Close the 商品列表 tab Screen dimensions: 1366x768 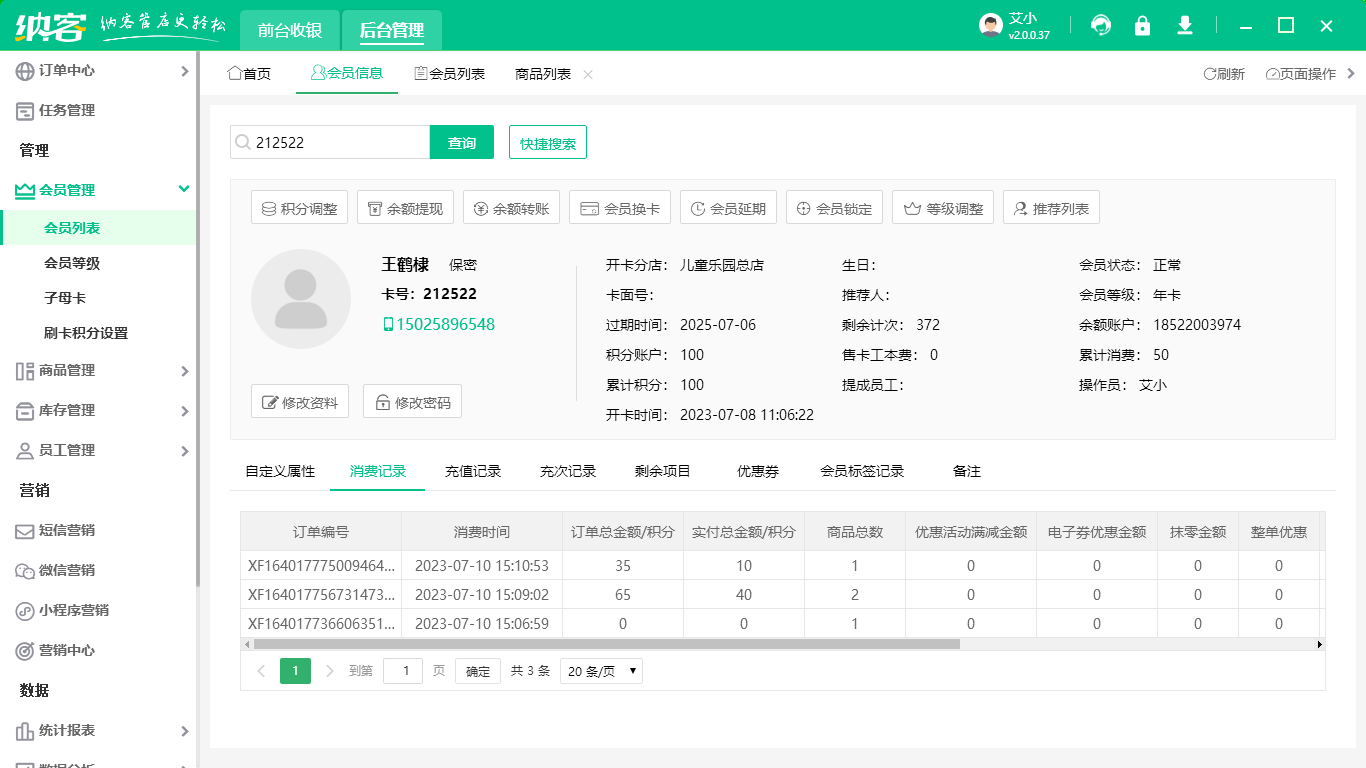pyautogui.click(x=588, y=74)
